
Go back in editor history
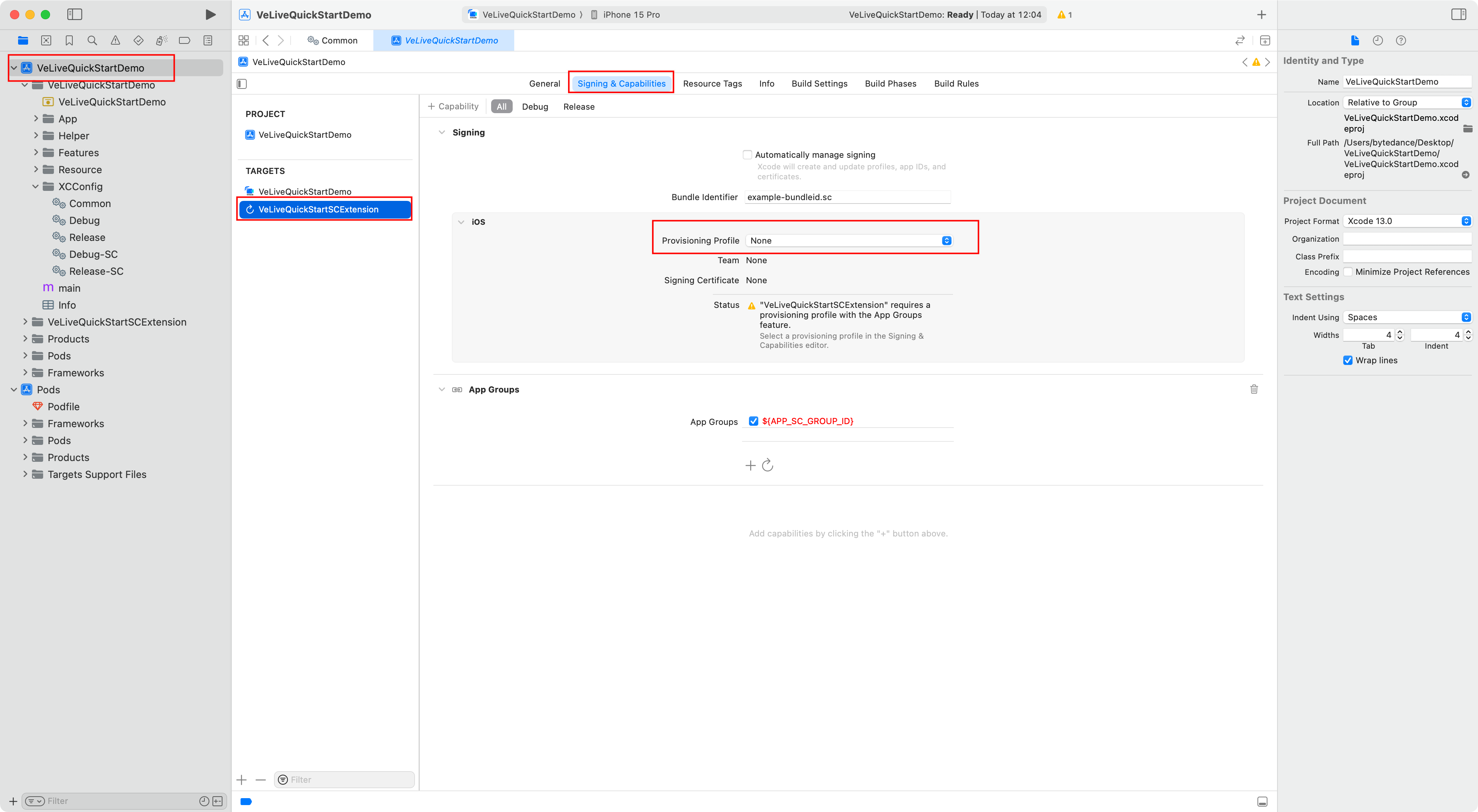pyautogui.click(x=265, y=40)
